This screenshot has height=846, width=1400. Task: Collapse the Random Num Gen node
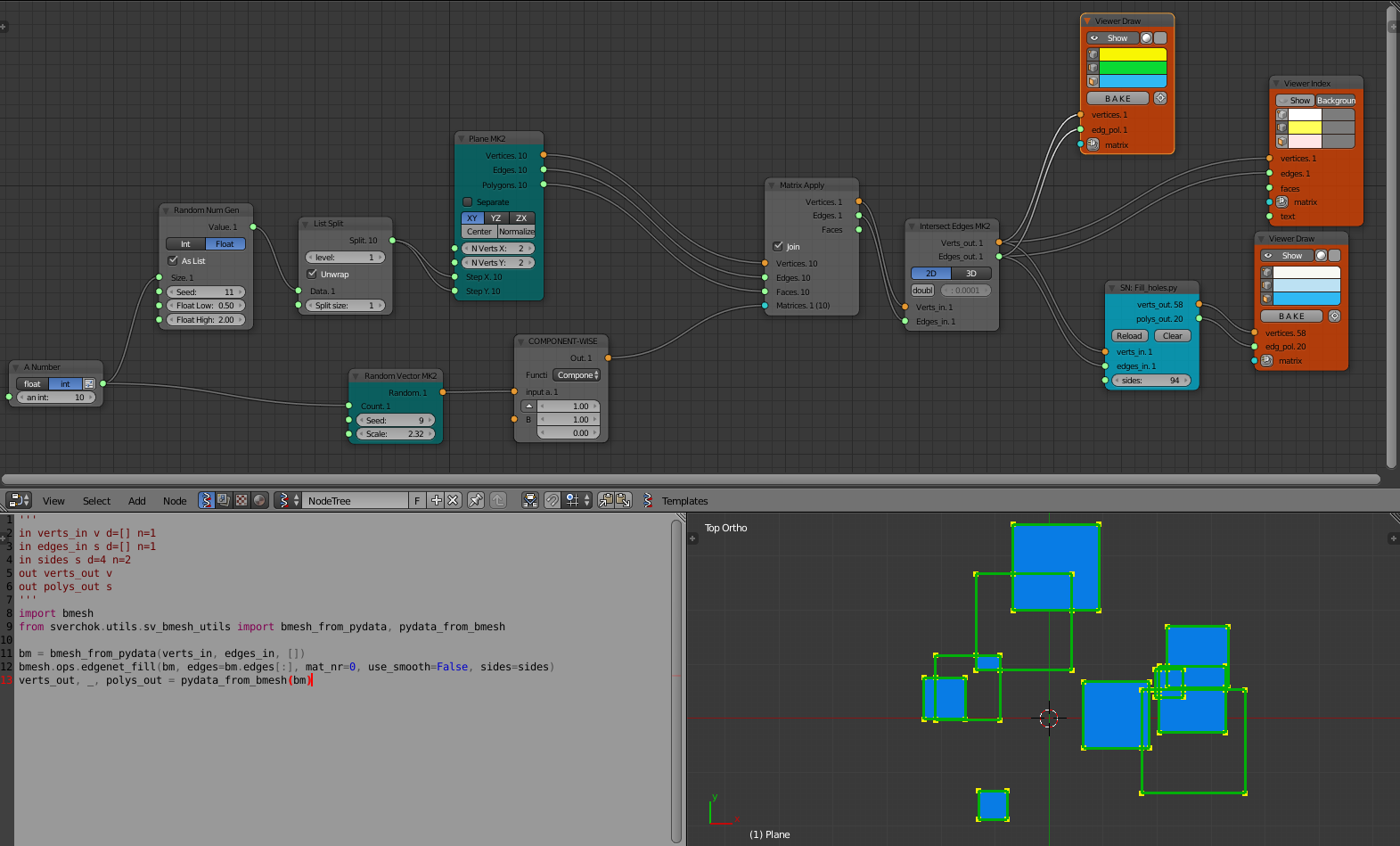(166, 210)
